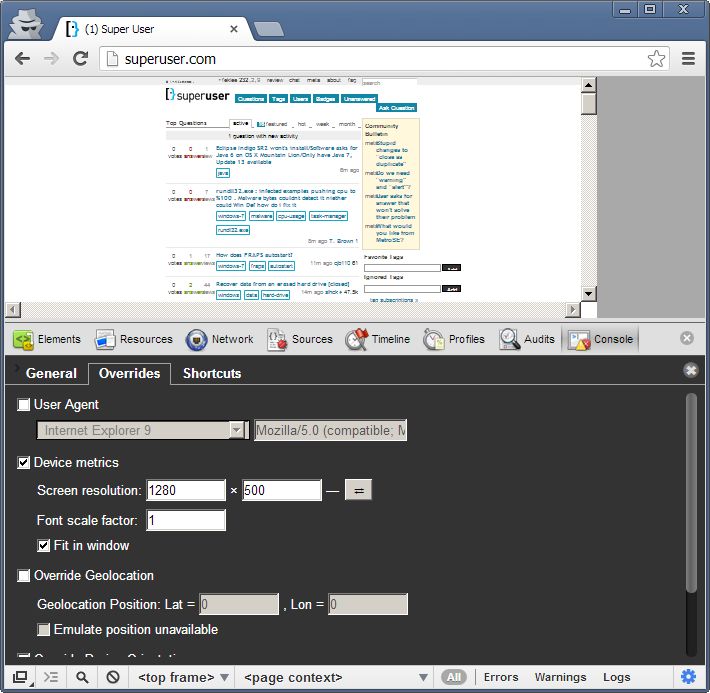Open the Shortcuts settings tab
Screen dimensions: 710x693
pyautogui.click(x=212, y=373)
